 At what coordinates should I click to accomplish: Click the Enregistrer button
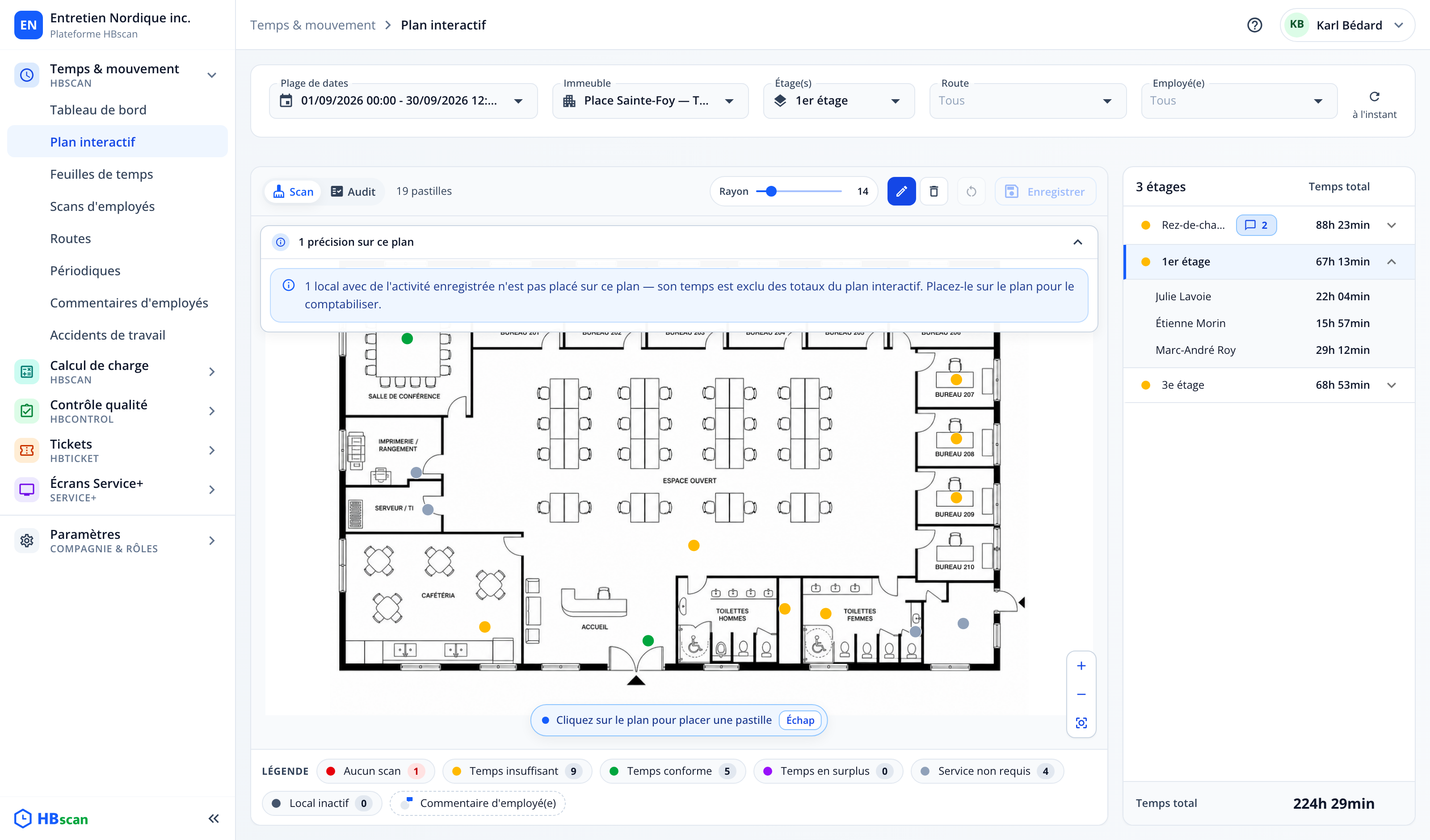pyautogui.click(x=1045, y=191)
